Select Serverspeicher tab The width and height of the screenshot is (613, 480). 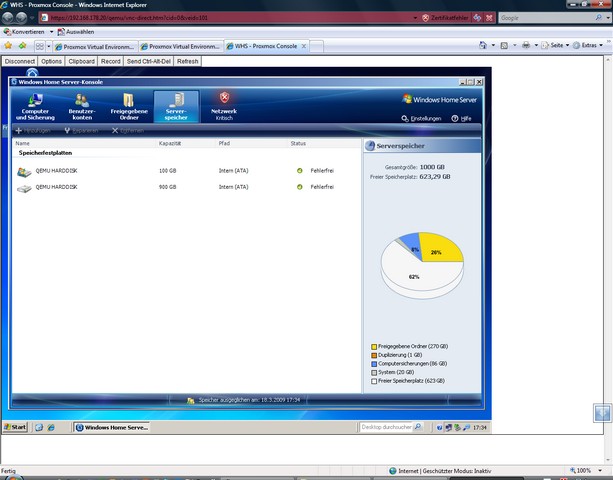click(x=176, y=106)
